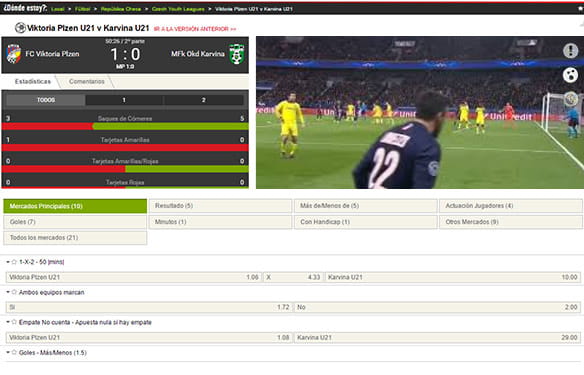584x375 pixels.
Task: Go to República Checa in the breadcrumb
Action: [x=121, y=9]
